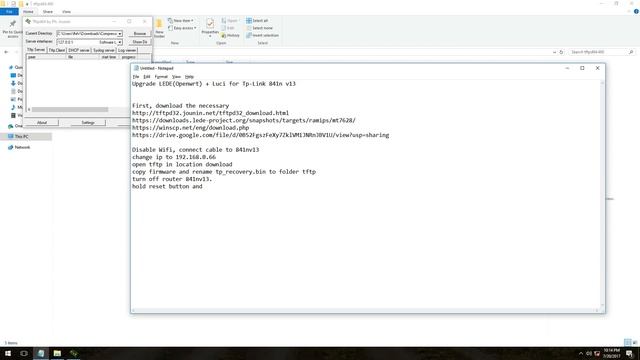Image resolution: width=640 pixels, height=360 pixels.
Task: Select OneDrive in Explorer sidebar
Action: point(16,126)
